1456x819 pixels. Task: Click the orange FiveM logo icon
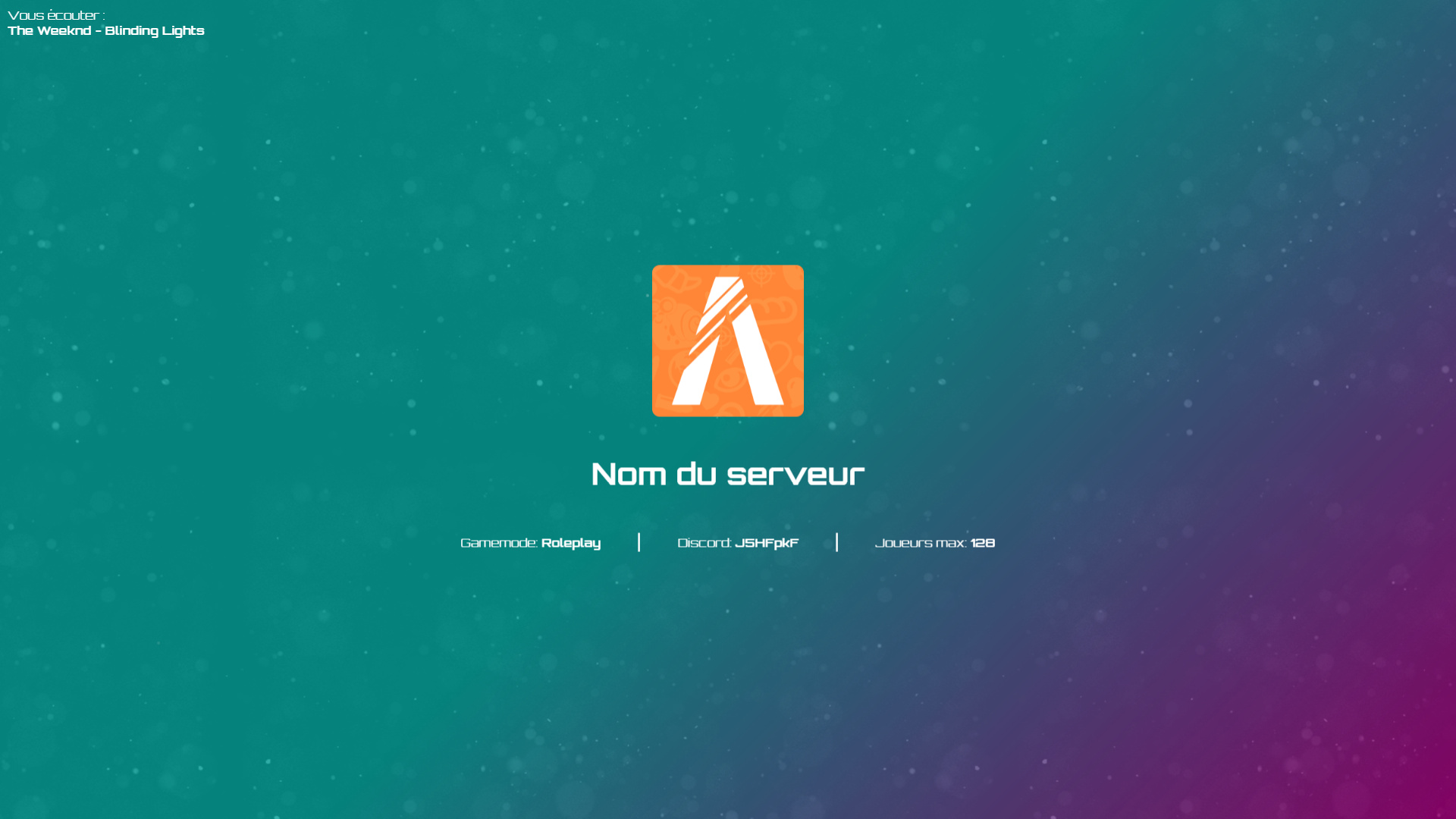coord(728,340)
